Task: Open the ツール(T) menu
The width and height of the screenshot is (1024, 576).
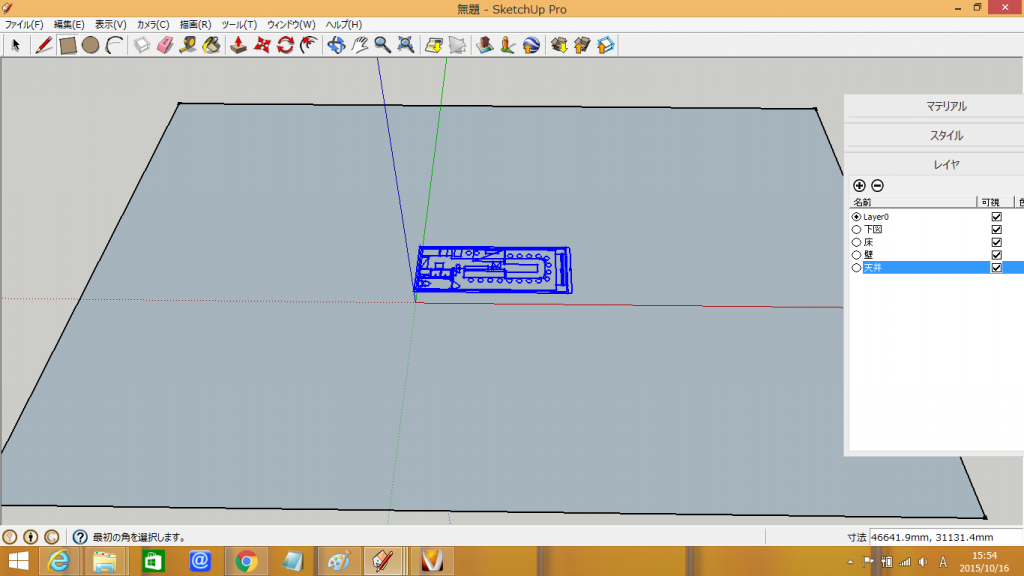Action: point(238,24)
